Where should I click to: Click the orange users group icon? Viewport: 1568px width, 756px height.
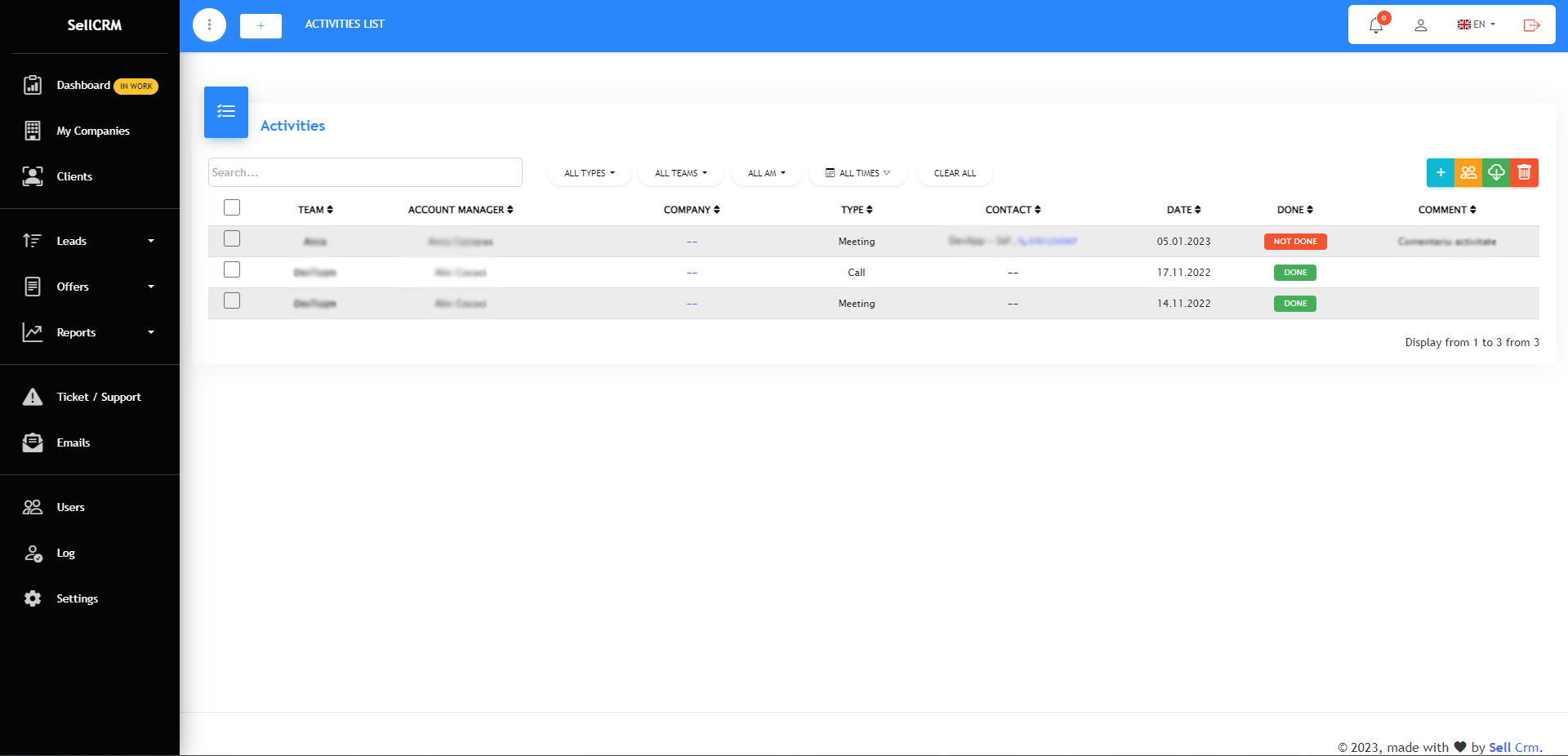(x=1468, y=173)
